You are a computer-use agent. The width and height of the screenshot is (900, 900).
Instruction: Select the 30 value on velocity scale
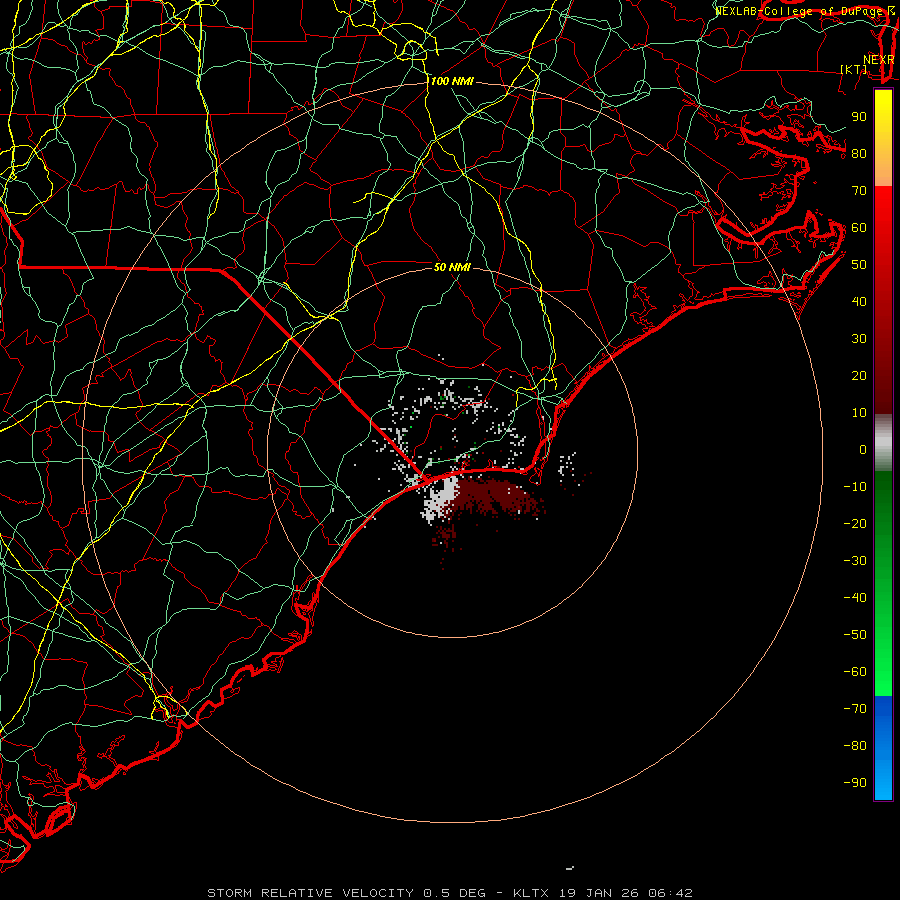pos(859,339)
